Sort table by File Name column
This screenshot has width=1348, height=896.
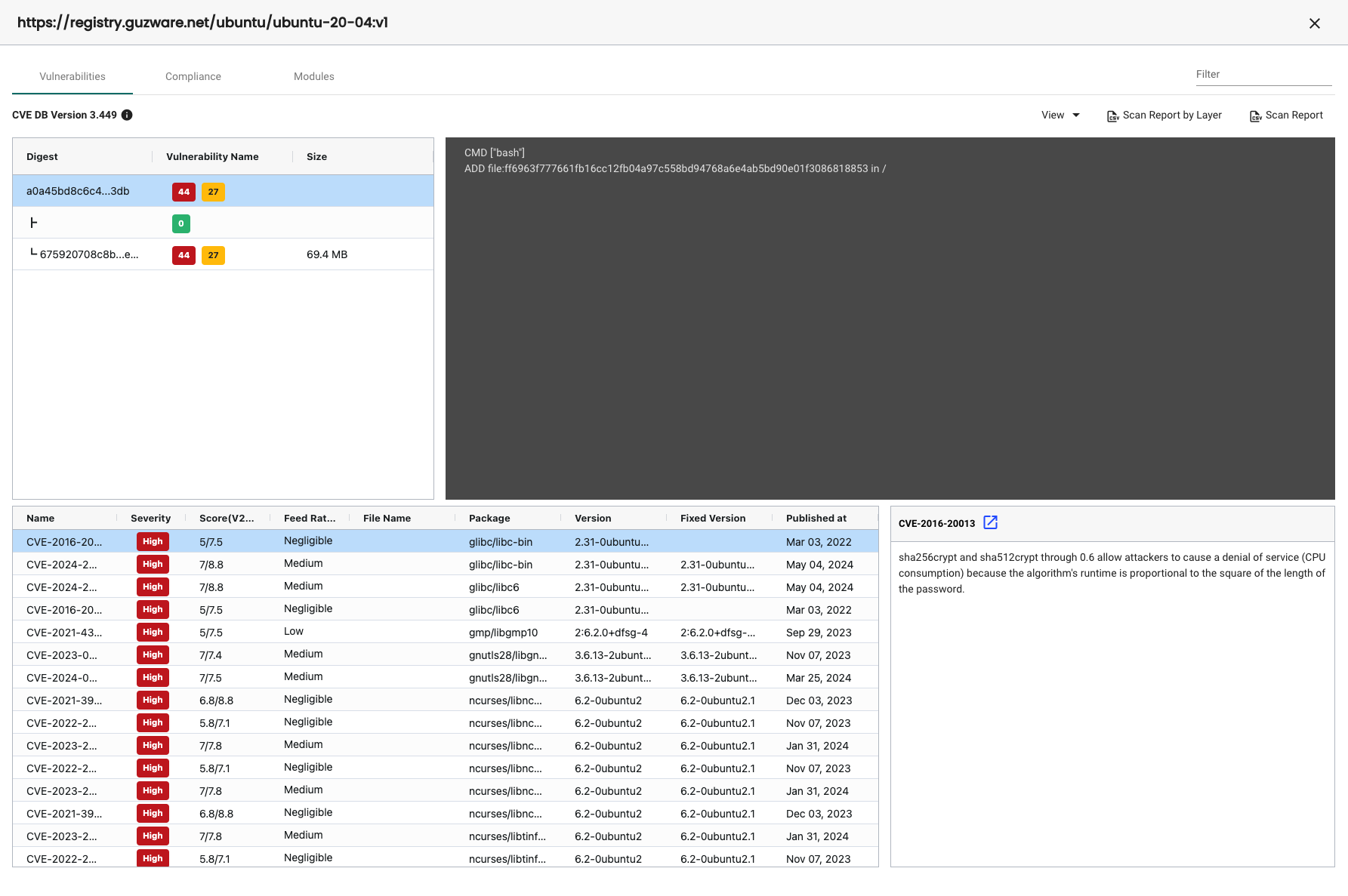pyautogui.click(x=387, y=518)
